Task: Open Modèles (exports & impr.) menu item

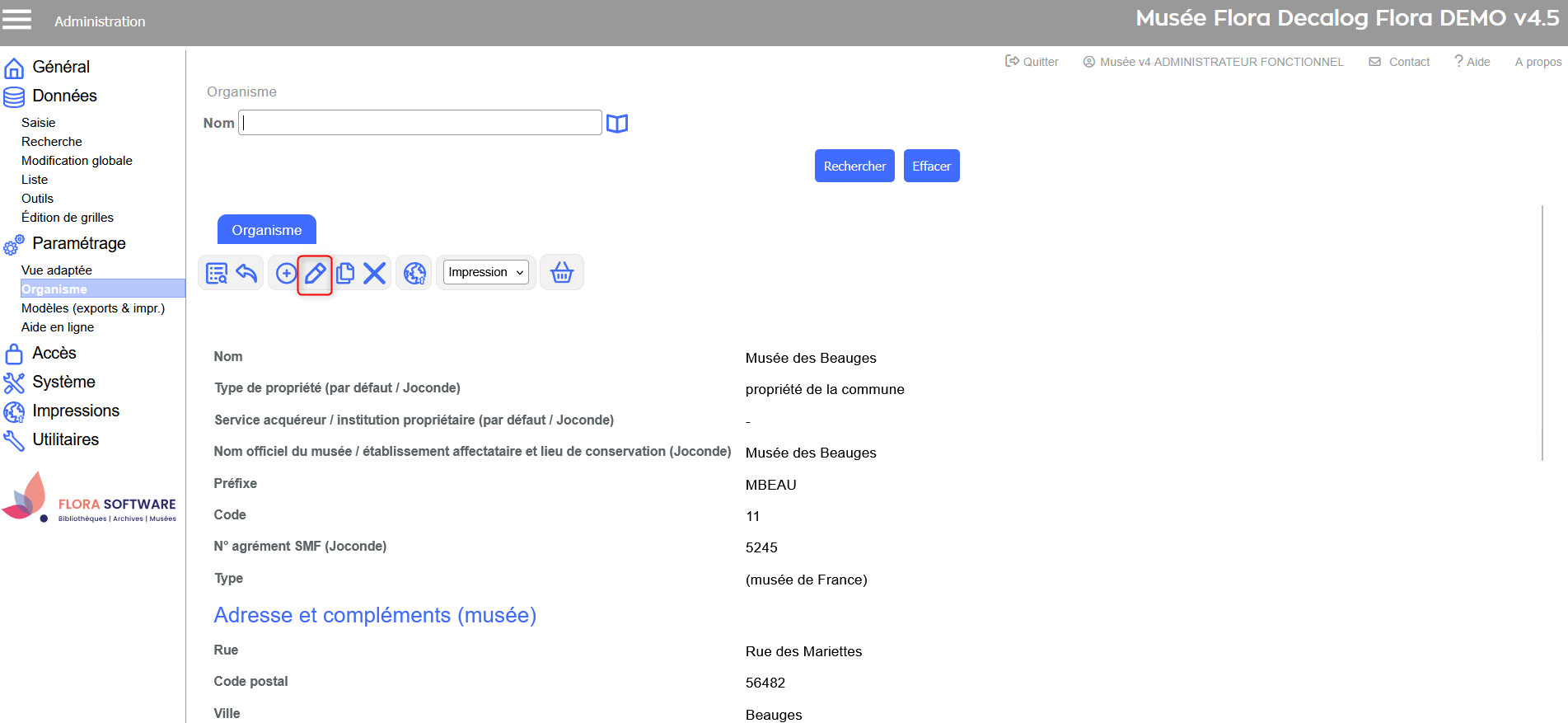Action: click(93, 308)
